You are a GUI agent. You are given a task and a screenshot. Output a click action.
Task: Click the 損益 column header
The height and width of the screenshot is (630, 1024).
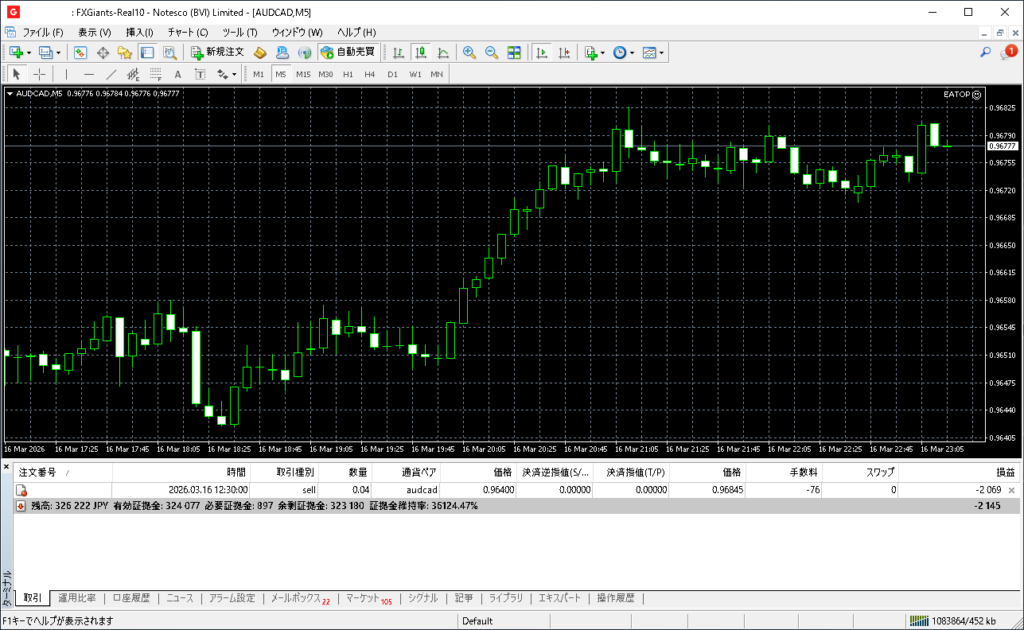[x=1004, y=471]
